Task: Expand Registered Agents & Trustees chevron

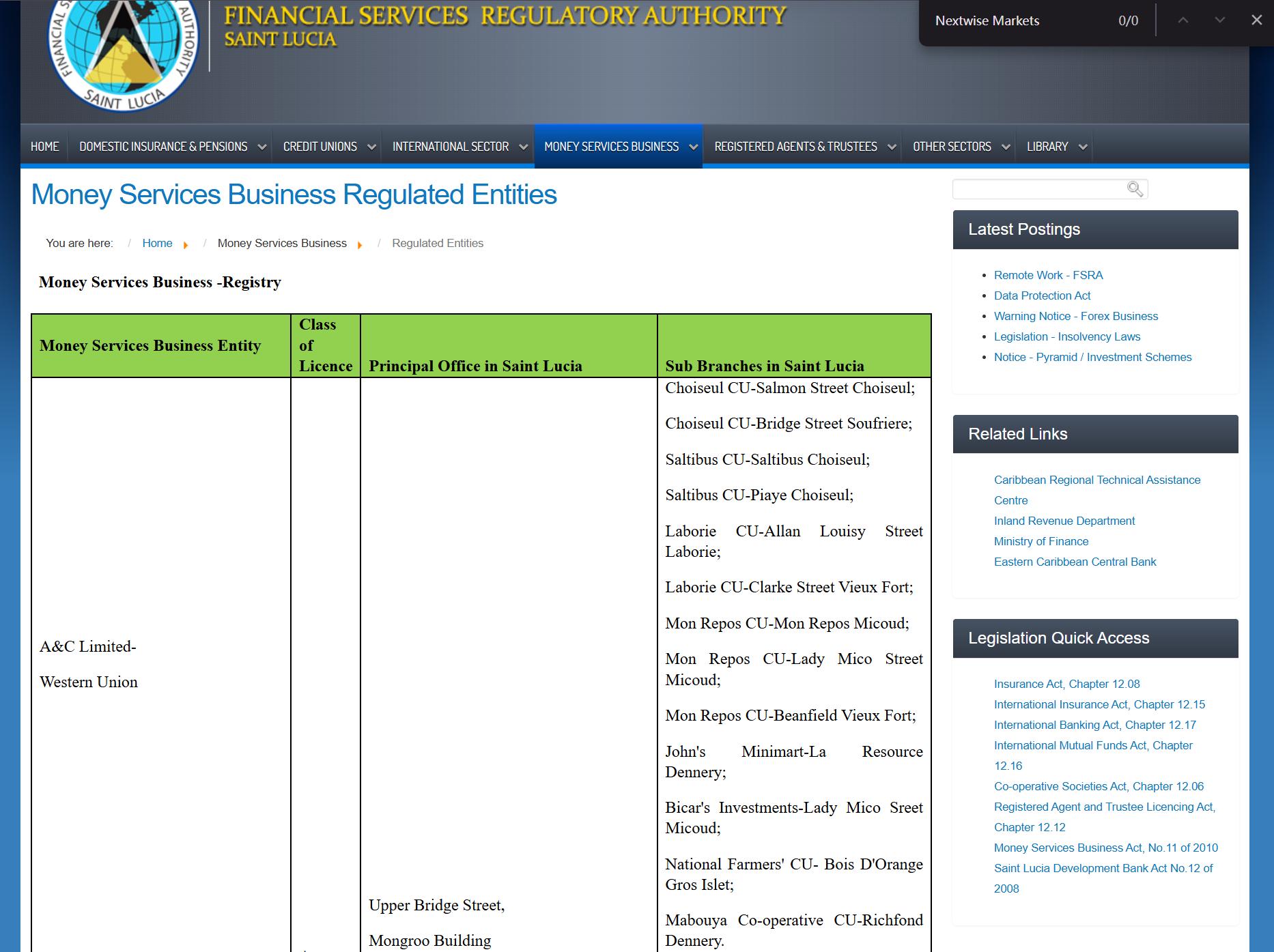Action: click(x=892, y=147)
